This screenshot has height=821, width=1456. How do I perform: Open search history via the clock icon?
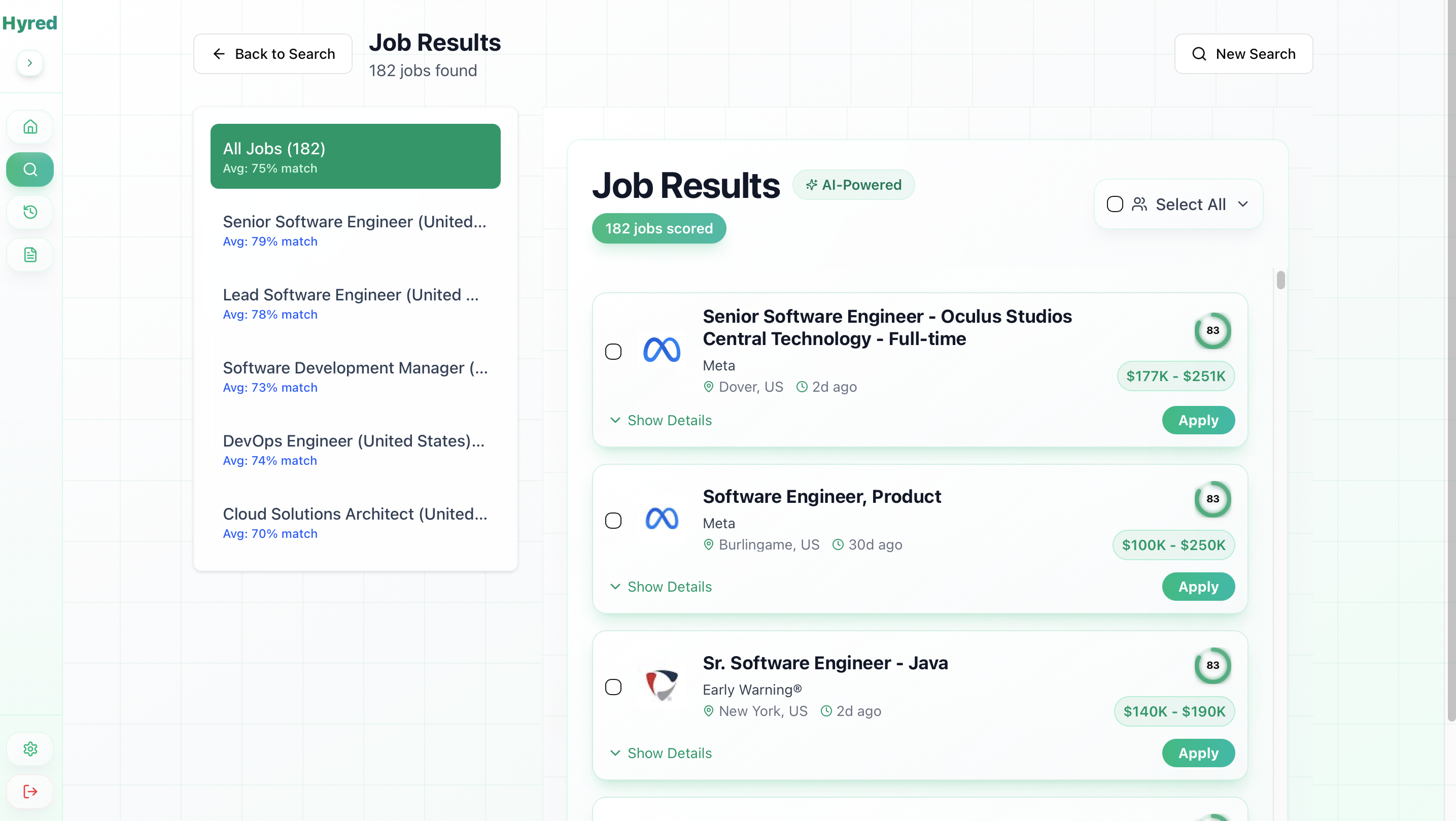coord(29,212)
